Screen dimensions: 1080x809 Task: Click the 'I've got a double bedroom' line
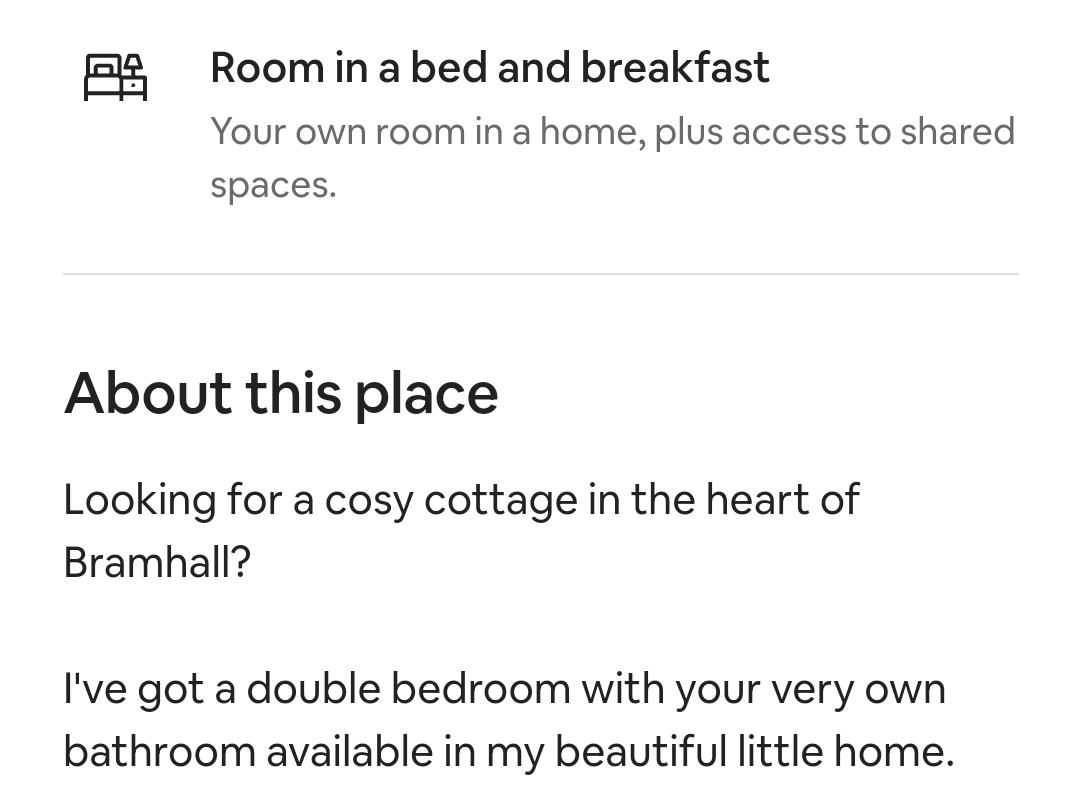(504, 689)
